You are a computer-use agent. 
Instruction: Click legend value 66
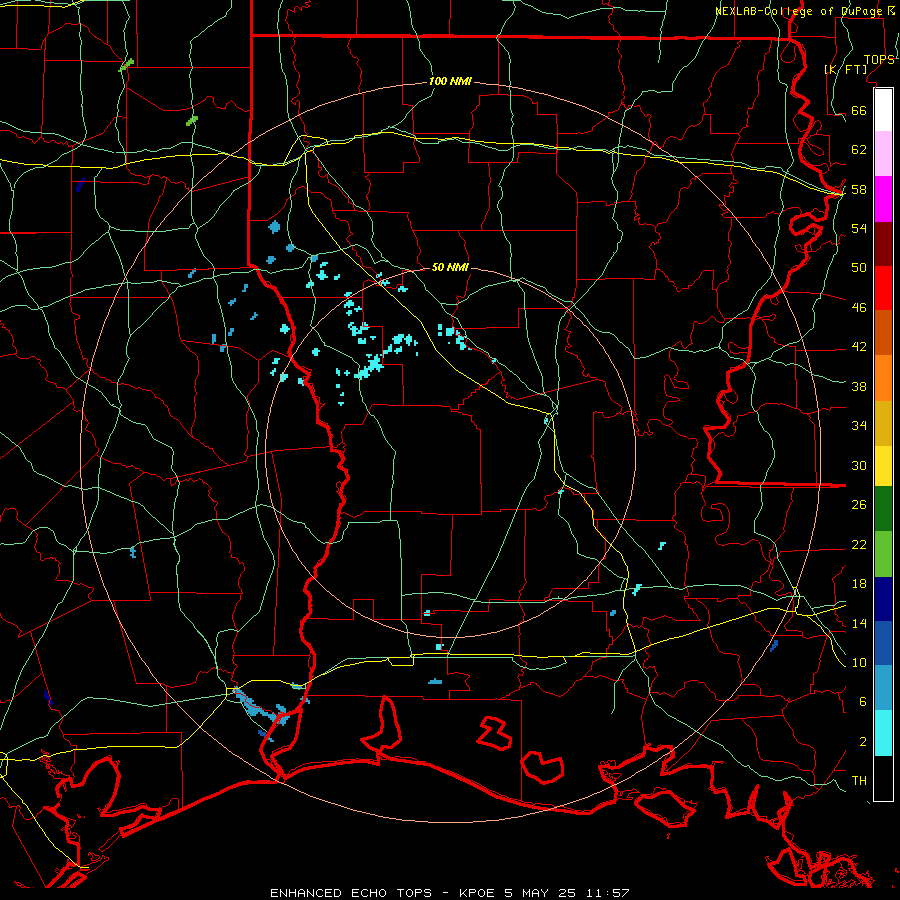point(859,110)
